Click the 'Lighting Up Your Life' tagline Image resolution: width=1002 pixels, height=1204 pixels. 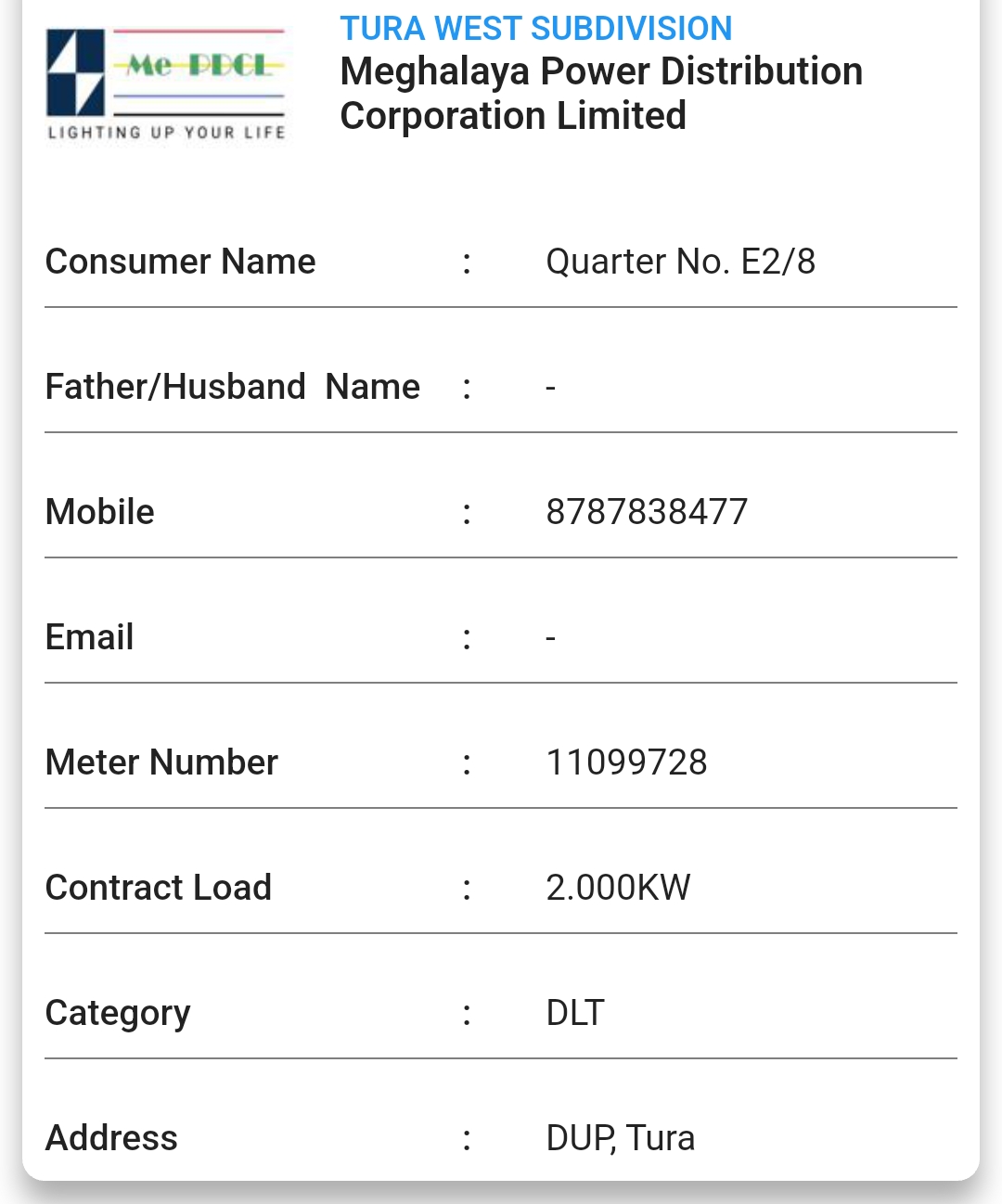click(166, 133)
